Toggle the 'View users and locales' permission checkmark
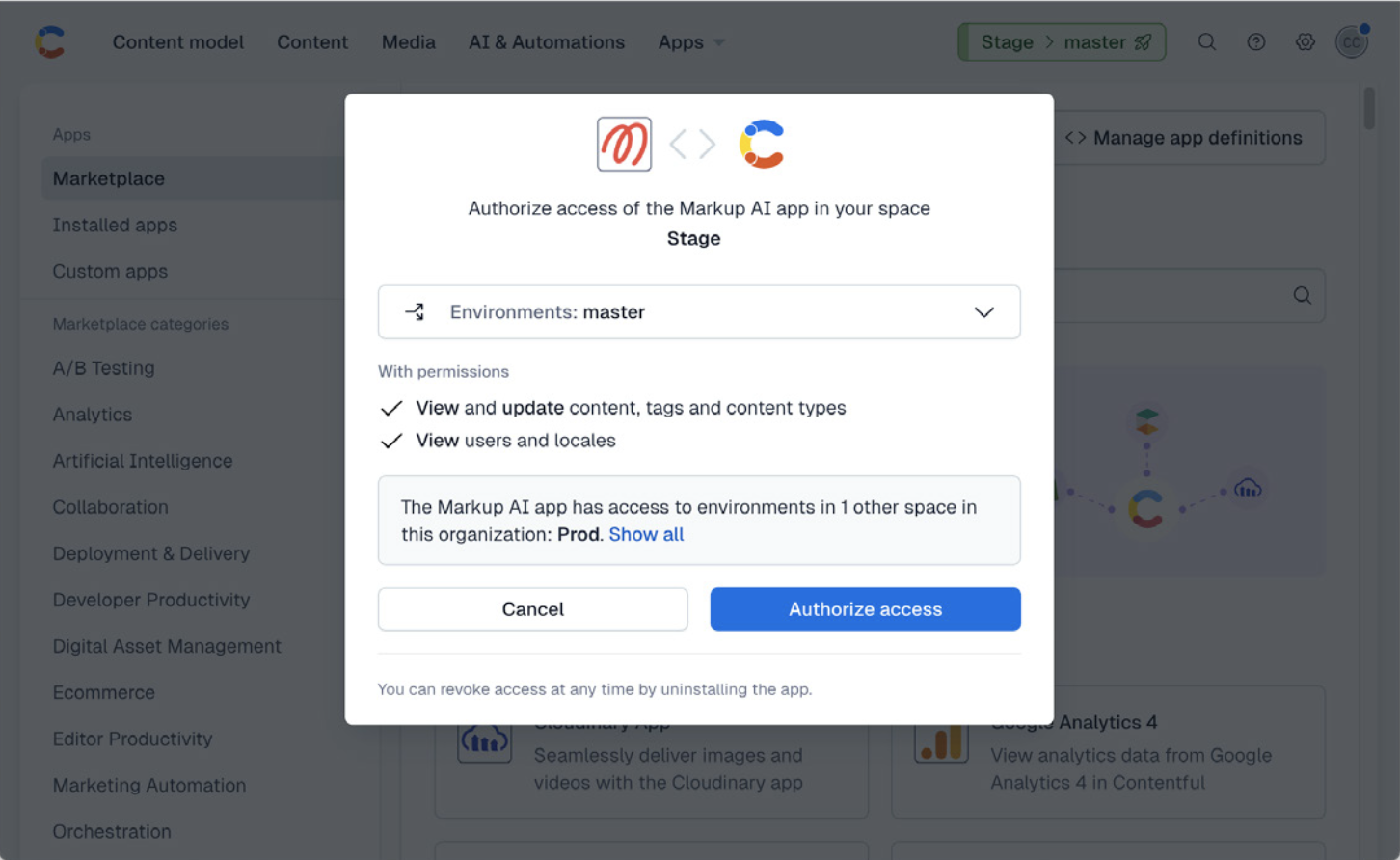 (391, 441)
